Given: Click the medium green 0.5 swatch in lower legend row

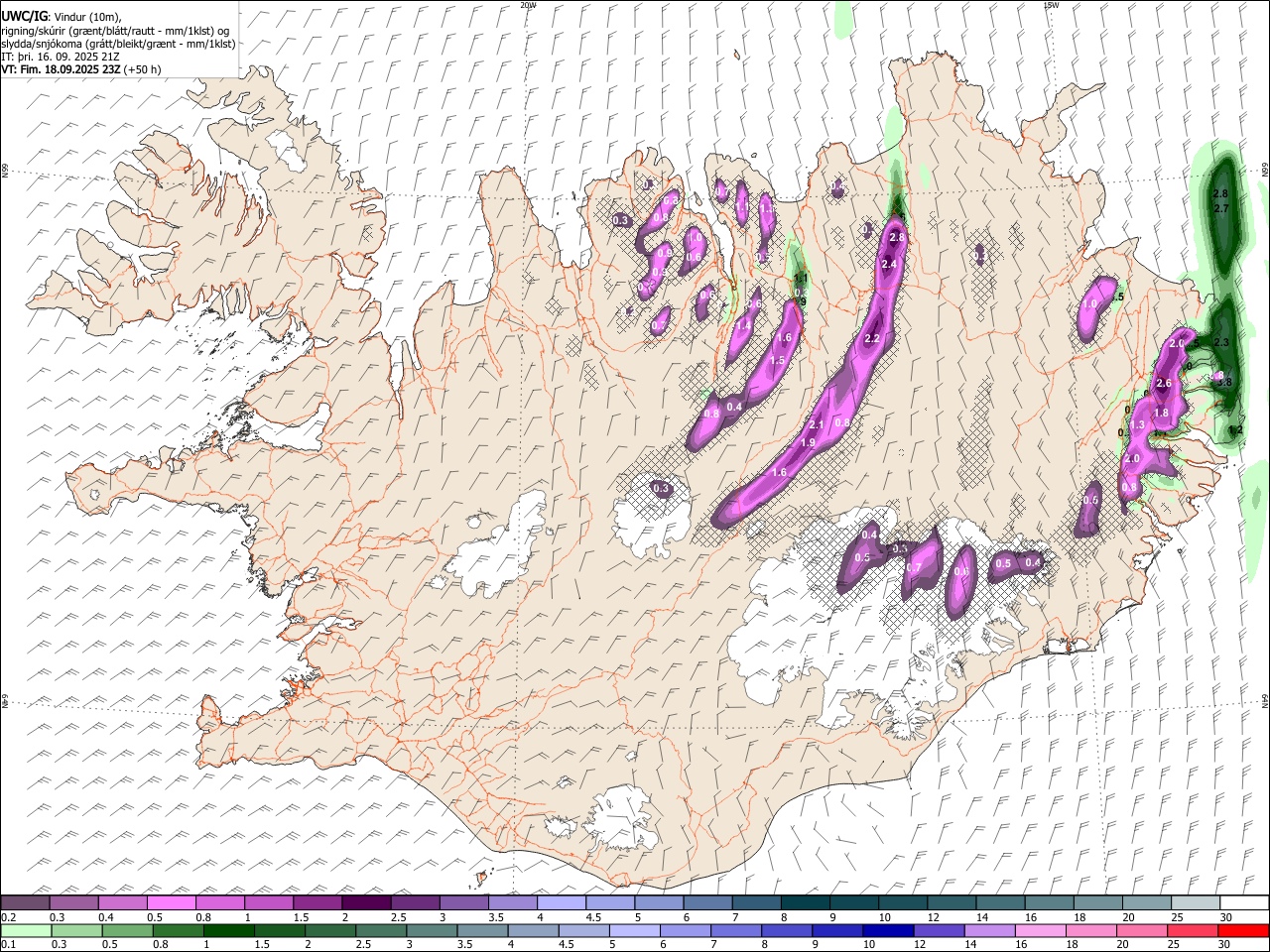Looking at the screenshot, I should tap(127, 930).
